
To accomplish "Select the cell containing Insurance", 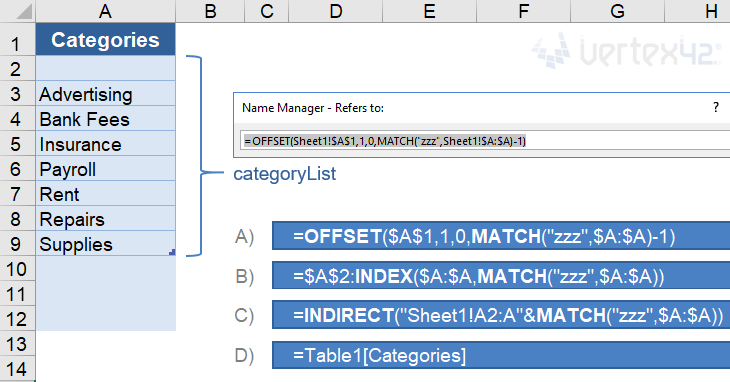I will (105, 144).
